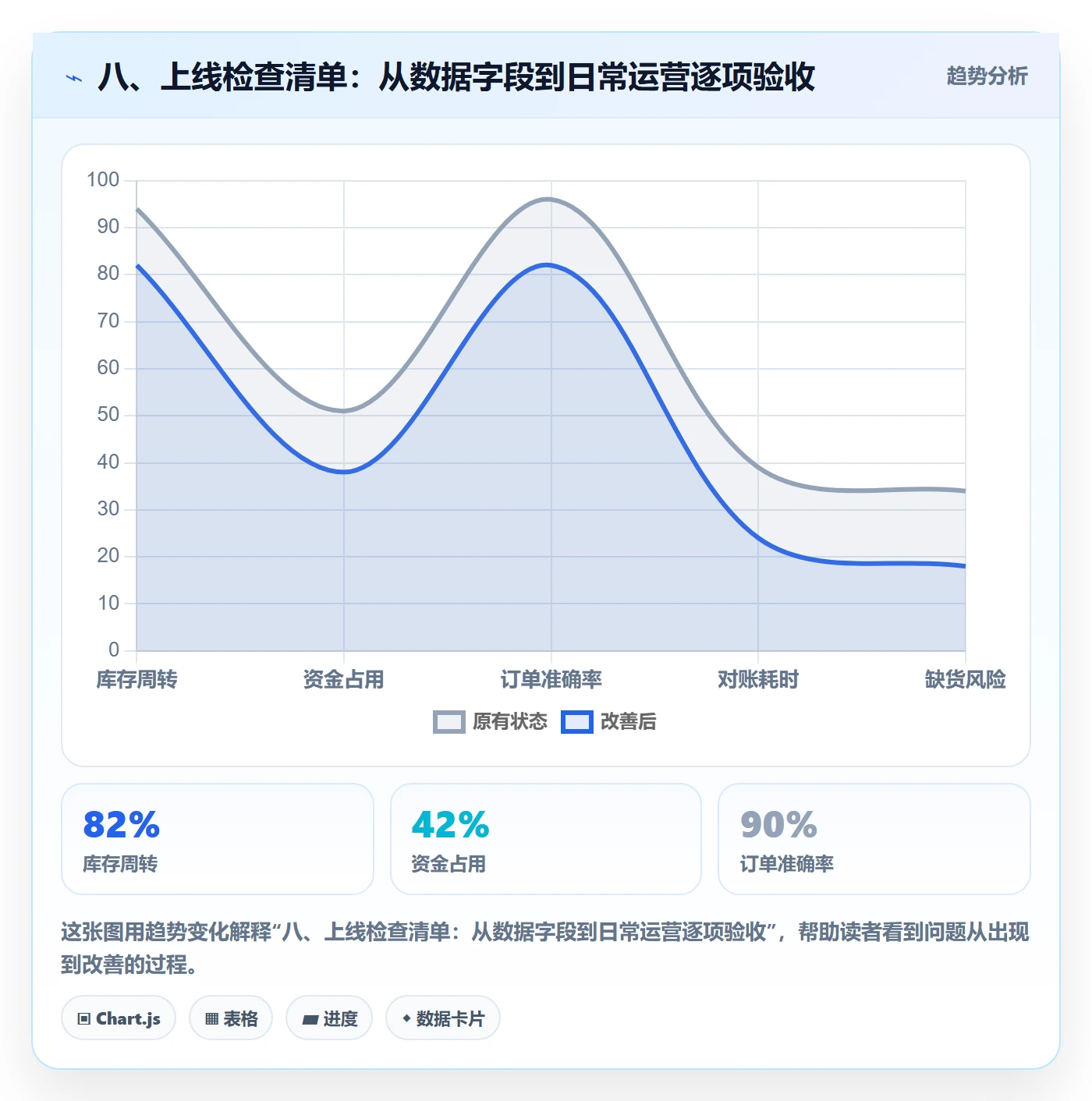Click the grey line peak at 订单准确率
Screen dimensions: 1092x1101
tap(551, 200)
